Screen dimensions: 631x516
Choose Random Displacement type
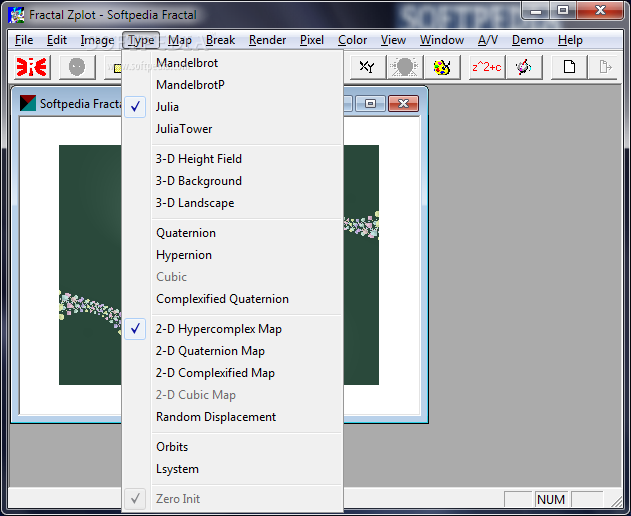tap(233, 417)
